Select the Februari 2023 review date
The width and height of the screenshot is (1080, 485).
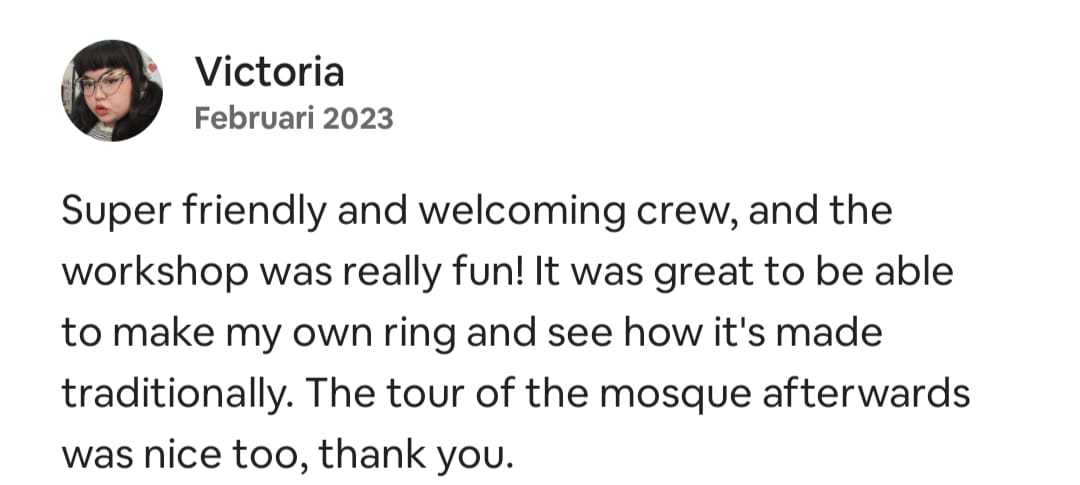point(294,118)
